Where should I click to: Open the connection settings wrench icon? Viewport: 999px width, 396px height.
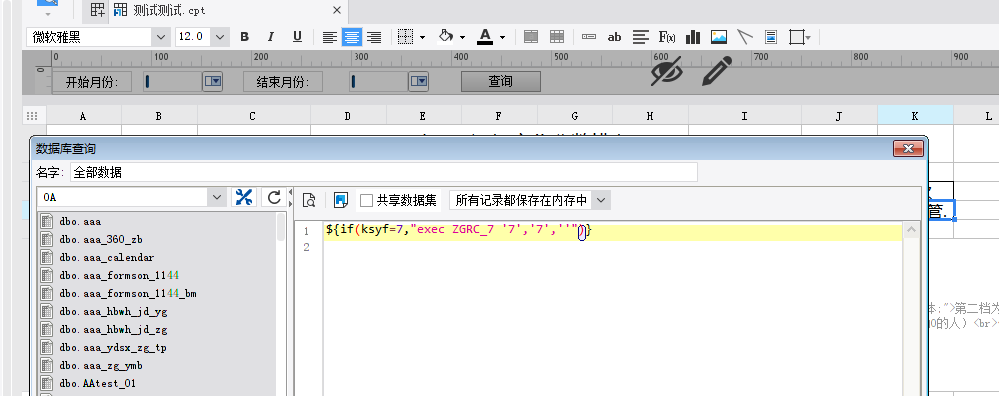coord(243,197)
